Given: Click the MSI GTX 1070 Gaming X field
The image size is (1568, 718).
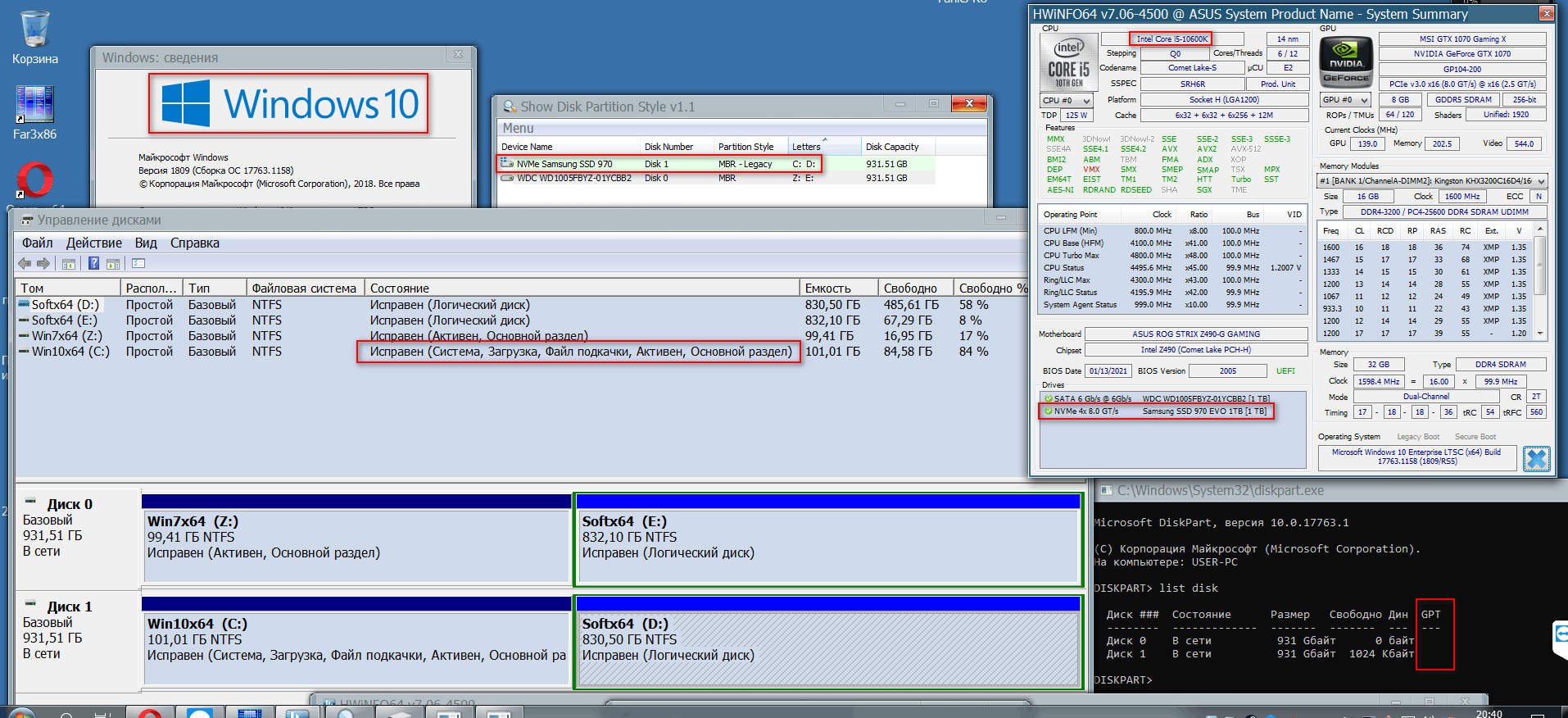Looking at the screenshot, I should 1462,39.
